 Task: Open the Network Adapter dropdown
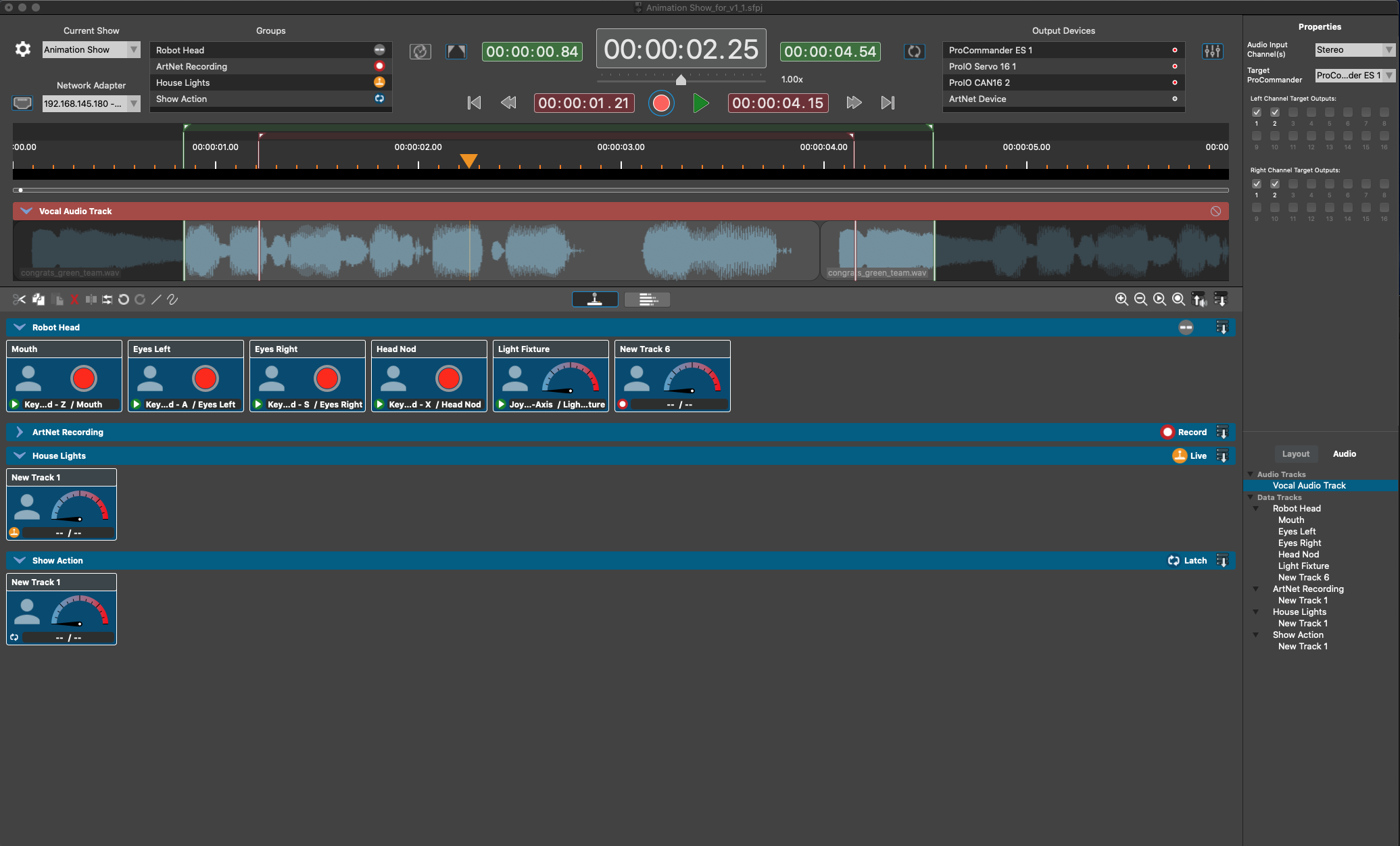91,104
